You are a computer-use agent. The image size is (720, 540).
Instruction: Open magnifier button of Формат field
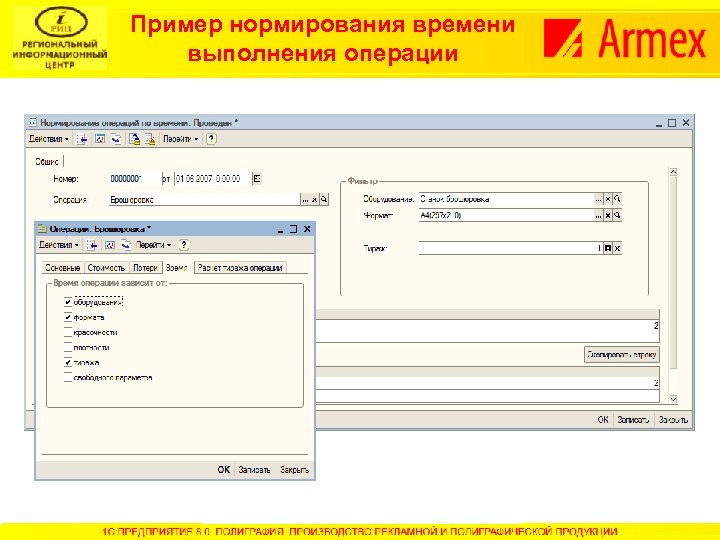617,215
